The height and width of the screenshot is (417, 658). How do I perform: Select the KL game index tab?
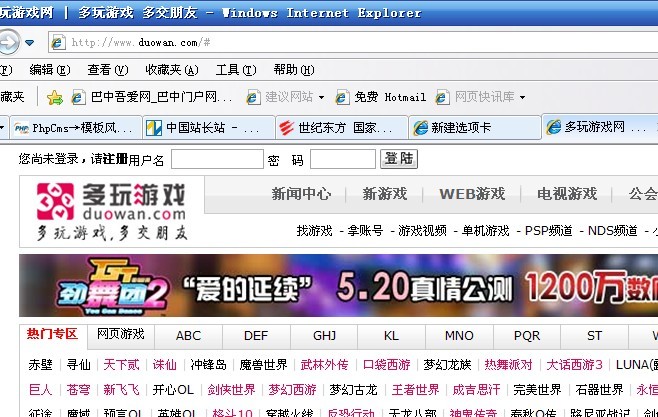tap(392, 336)
